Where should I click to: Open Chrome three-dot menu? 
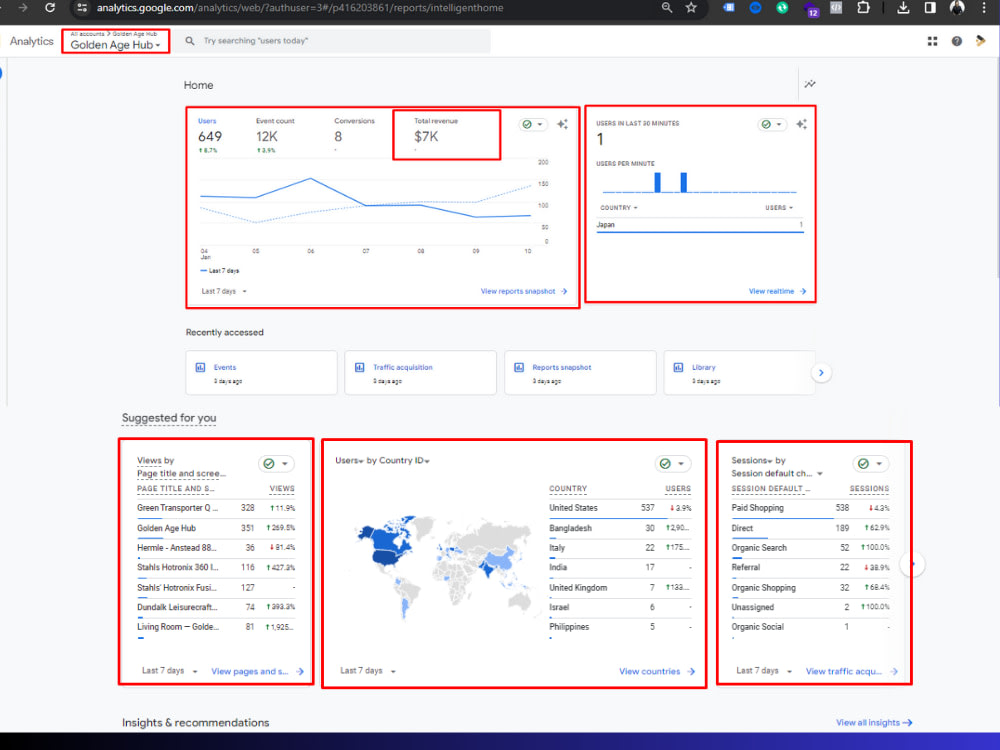pyautogui.click(x=984, y=8)
